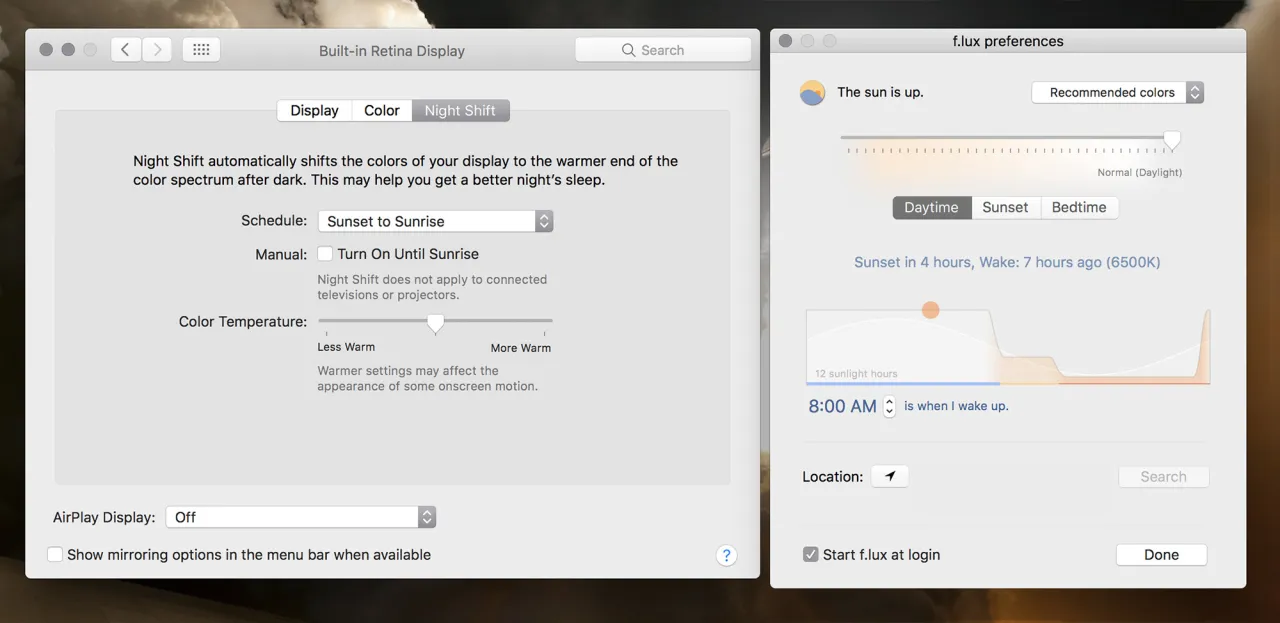Click the back arrow in Display preferences
The width and height of the screenshot is (1280, 623).
pos(125,49)
